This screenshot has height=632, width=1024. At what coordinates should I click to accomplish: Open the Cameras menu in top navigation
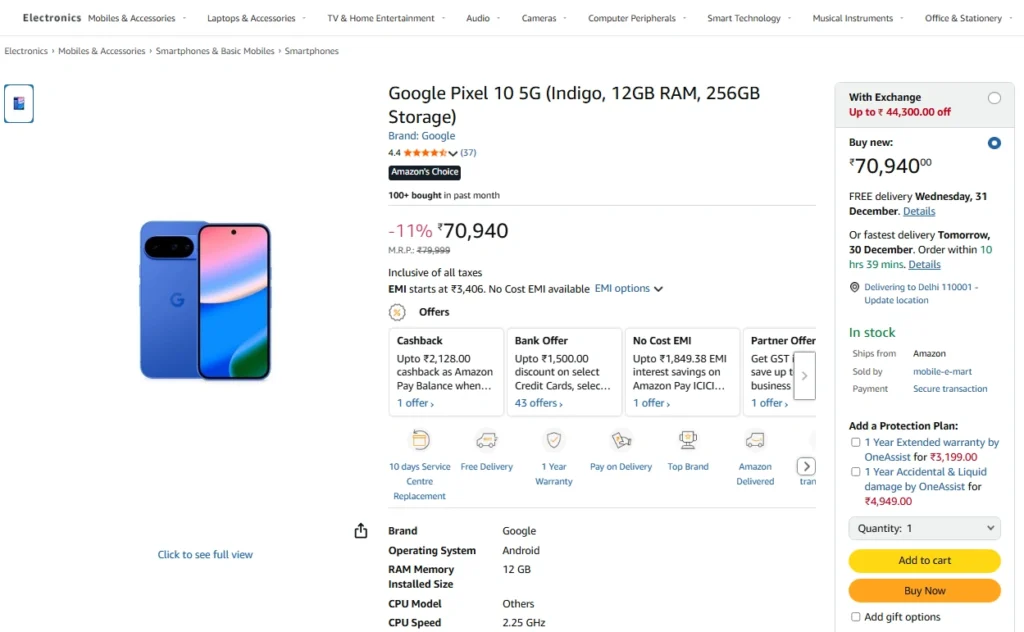[x=543, y=18]
